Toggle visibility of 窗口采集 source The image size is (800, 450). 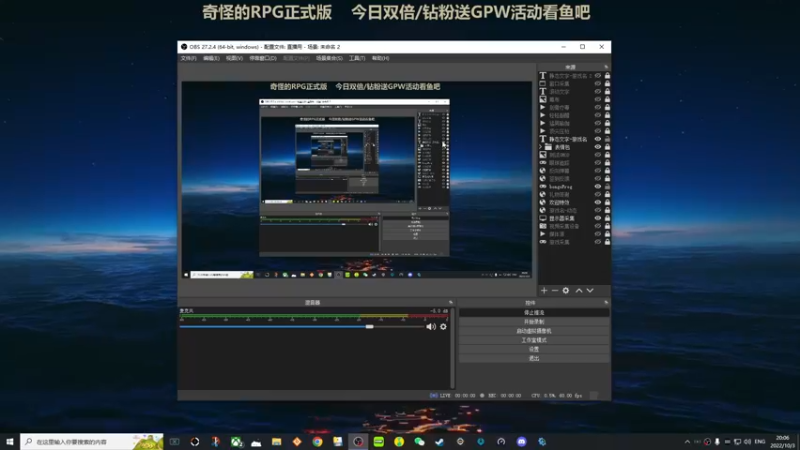[598, 84]
